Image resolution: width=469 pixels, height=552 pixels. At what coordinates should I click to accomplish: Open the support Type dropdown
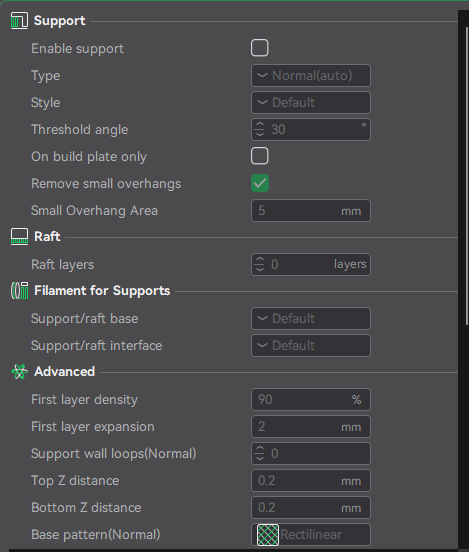point(311,75)
